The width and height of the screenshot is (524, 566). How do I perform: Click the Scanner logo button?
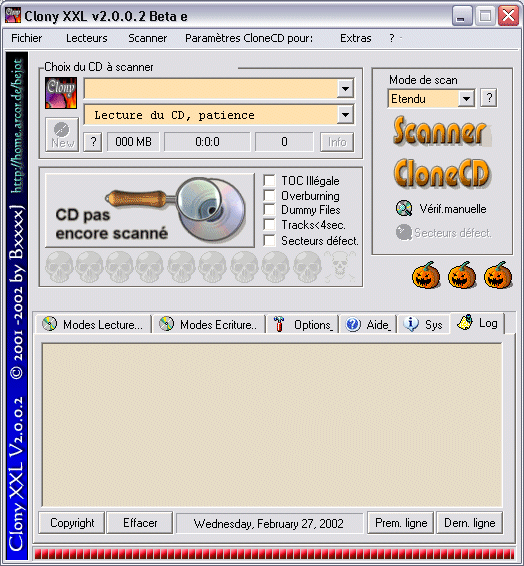pos(440,131)
